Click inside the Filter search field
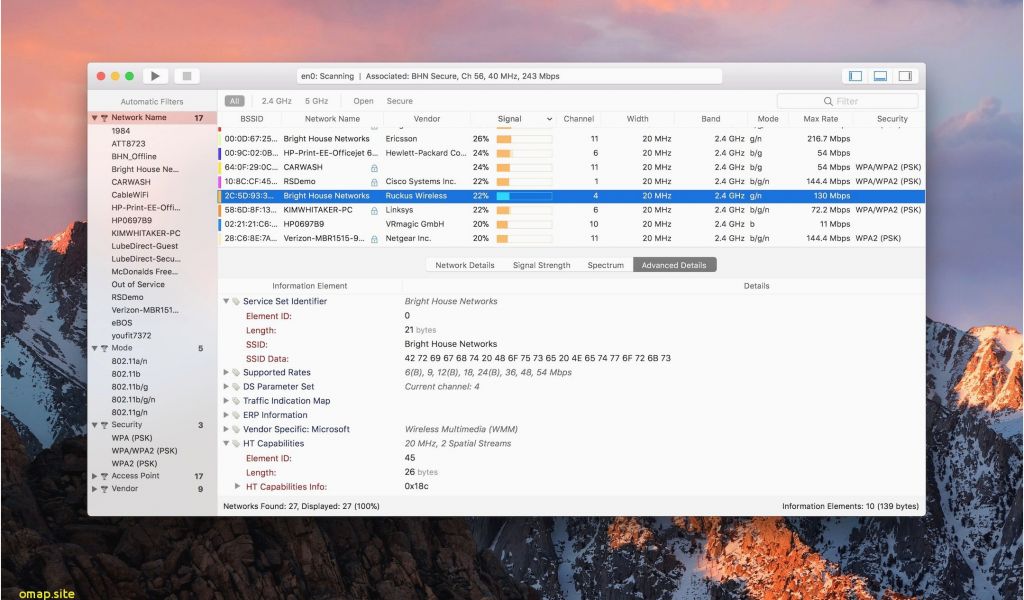Screen dimensions: 1024x600 848,101
